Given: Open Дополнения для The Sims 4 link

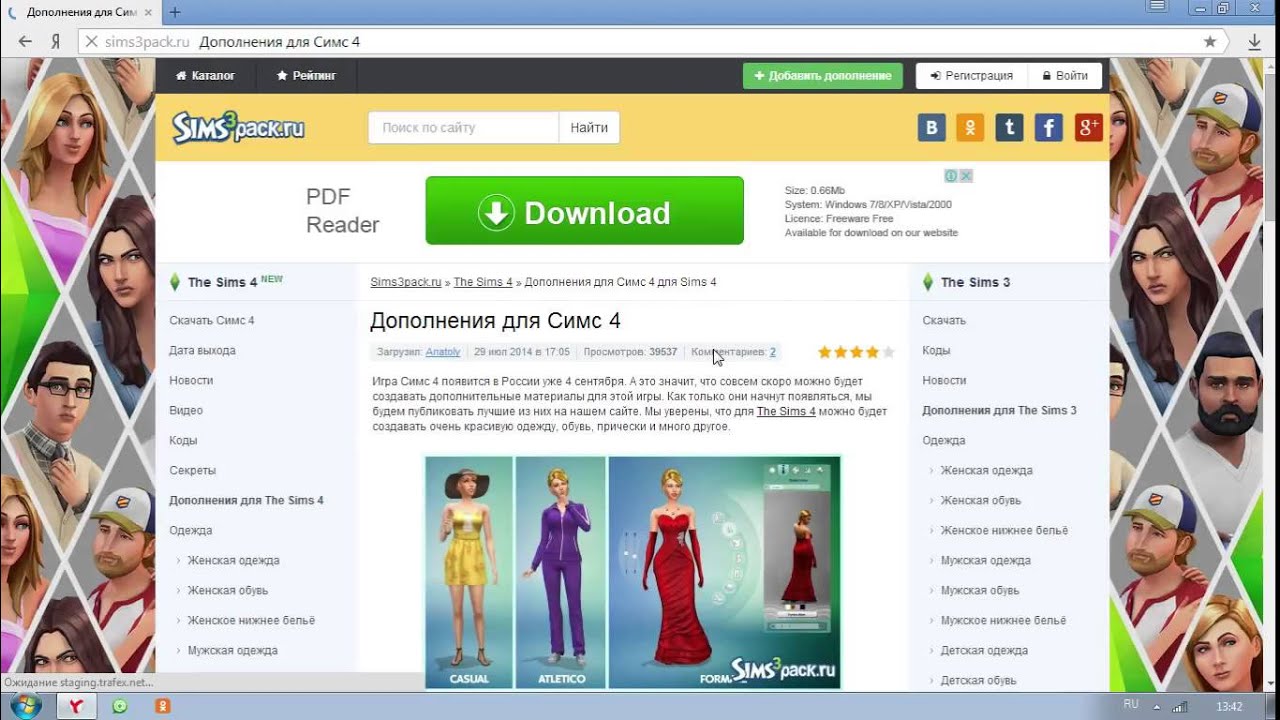Looking at the screenshot, I should point(246,500).
